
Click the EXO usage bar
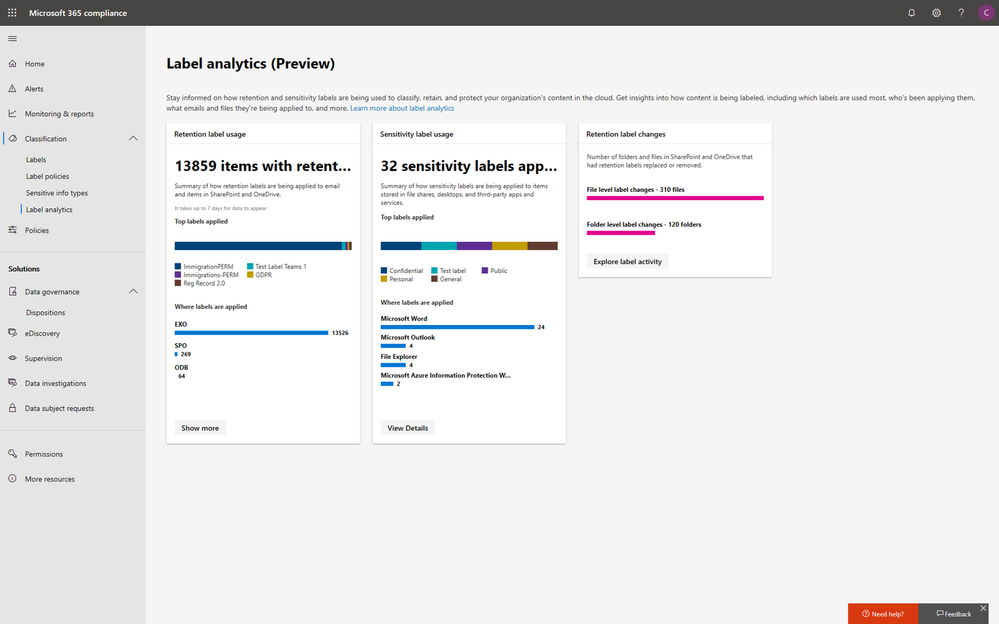251,333
